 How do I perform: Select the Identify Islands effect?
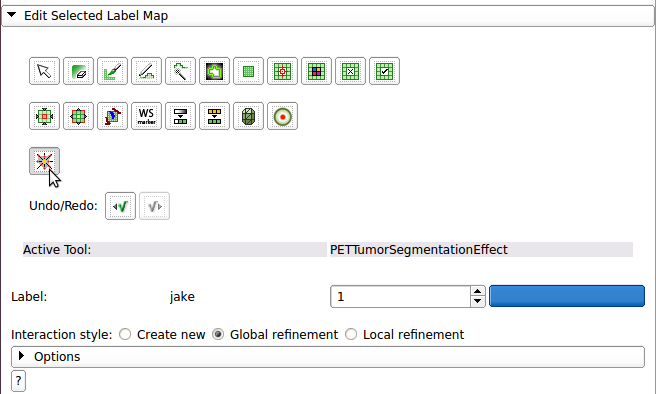coord(282,71)
